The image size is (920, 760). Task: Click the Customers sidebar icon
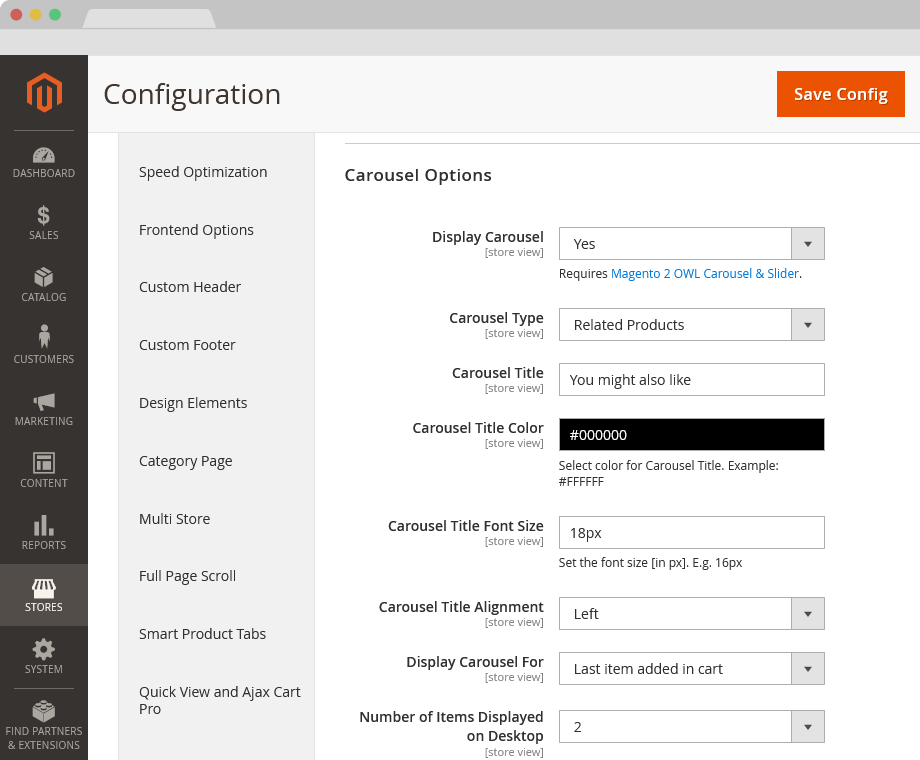pos(44,348)
